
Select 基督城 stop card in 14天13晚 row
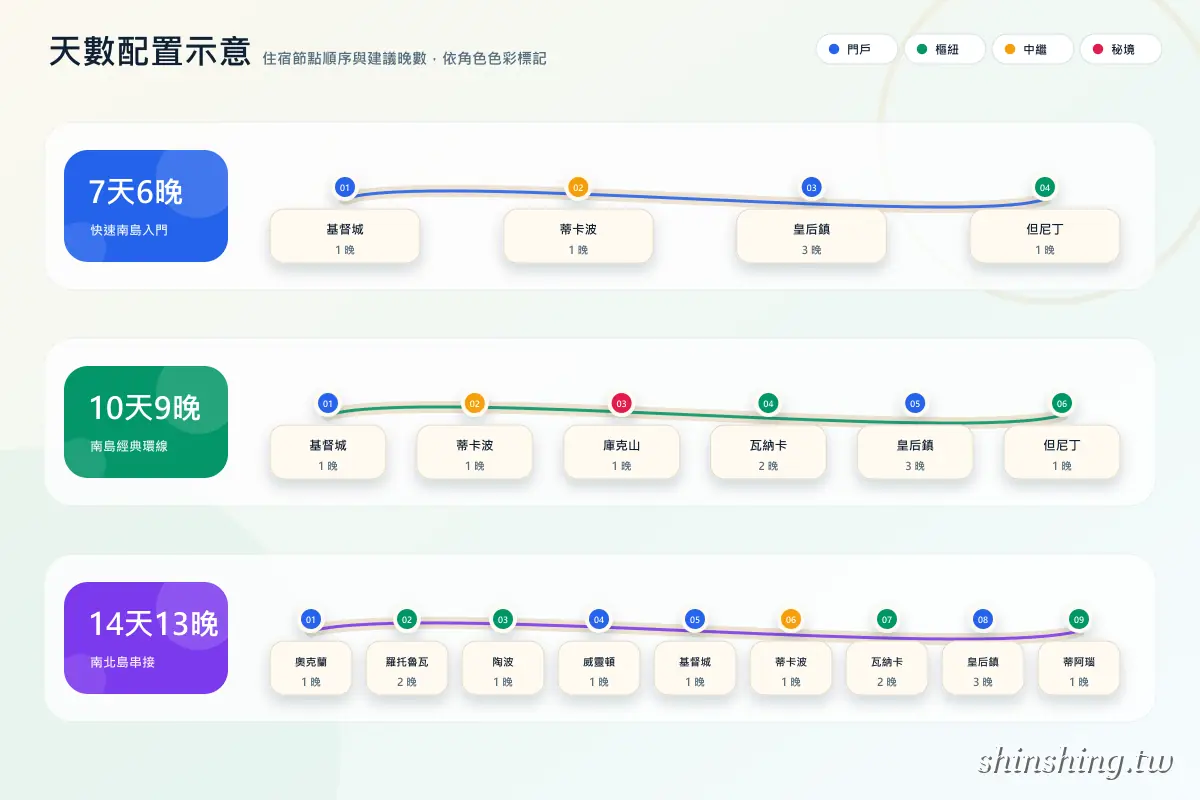695,668
